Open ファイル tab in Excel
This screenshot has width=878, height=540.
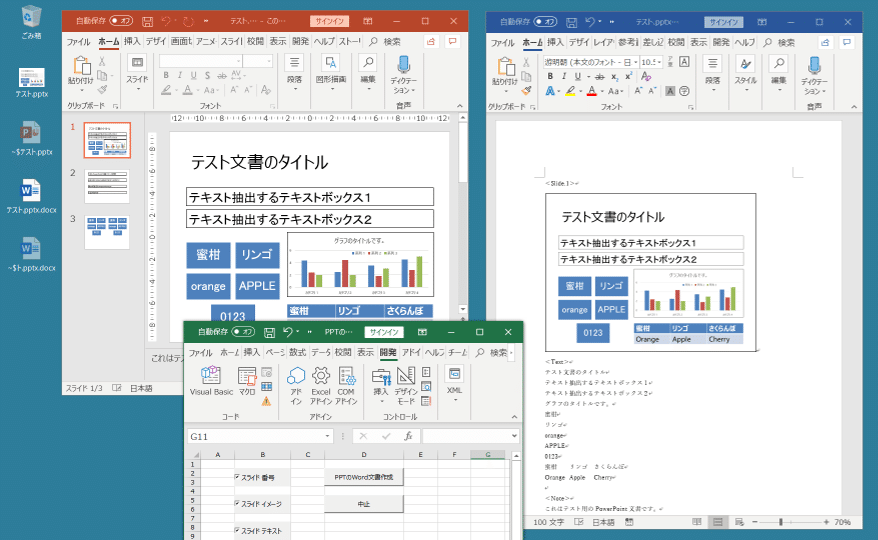pos(200,352)
